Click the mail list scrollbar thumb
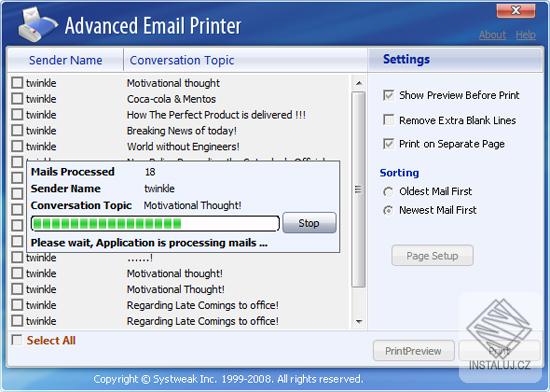Screen dimensions: 550x392 [x=358, y=189]
